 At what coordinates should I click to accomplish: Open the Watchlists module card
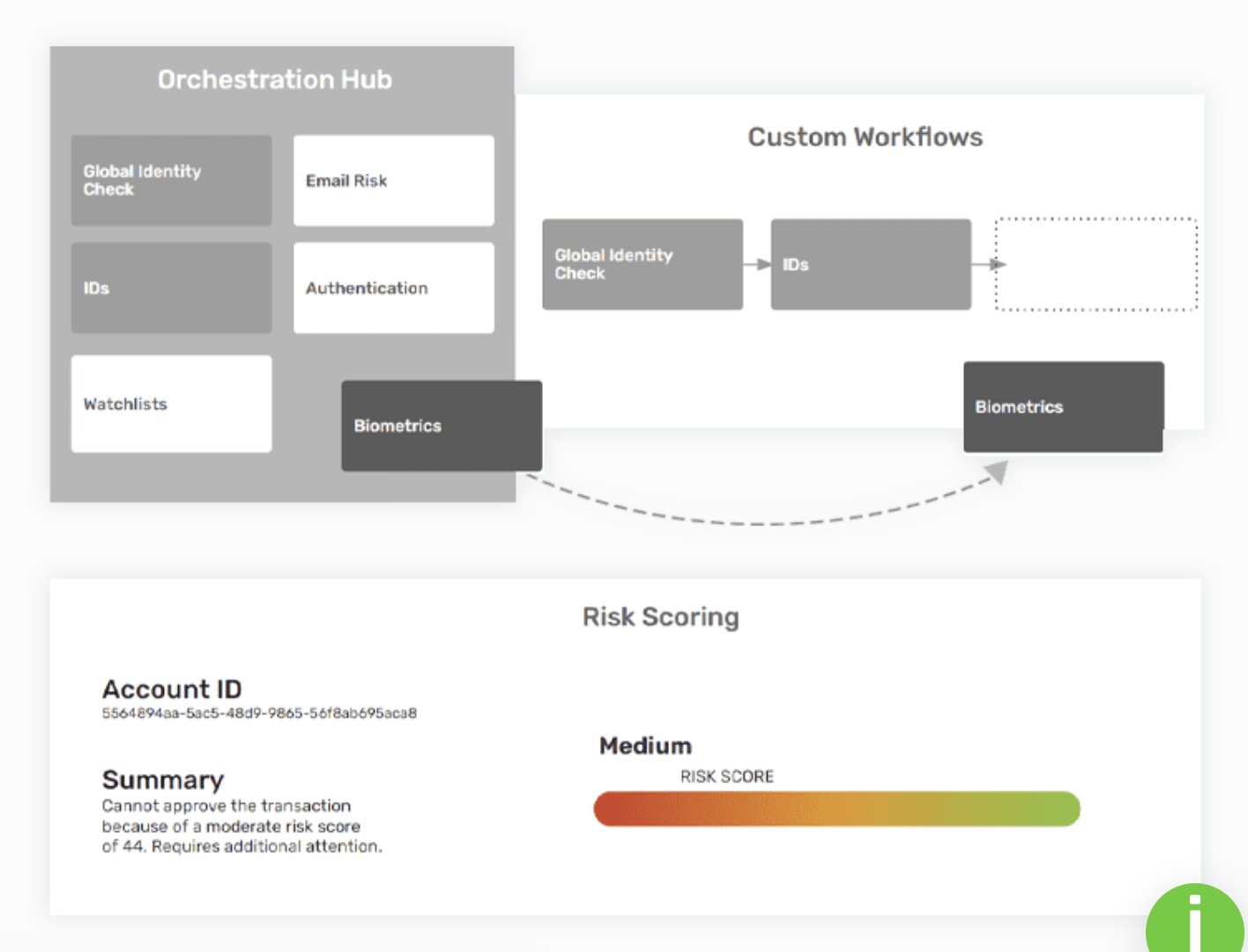(x=172, y=404)
